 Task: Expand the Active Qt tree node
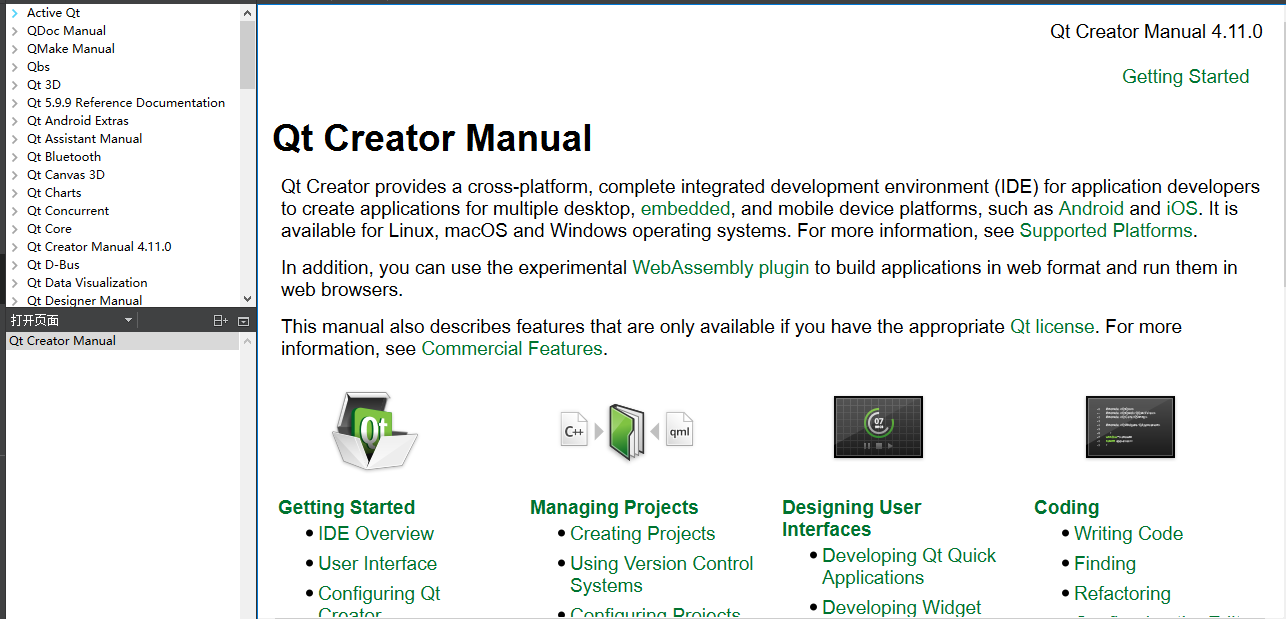tap(15, 13)
